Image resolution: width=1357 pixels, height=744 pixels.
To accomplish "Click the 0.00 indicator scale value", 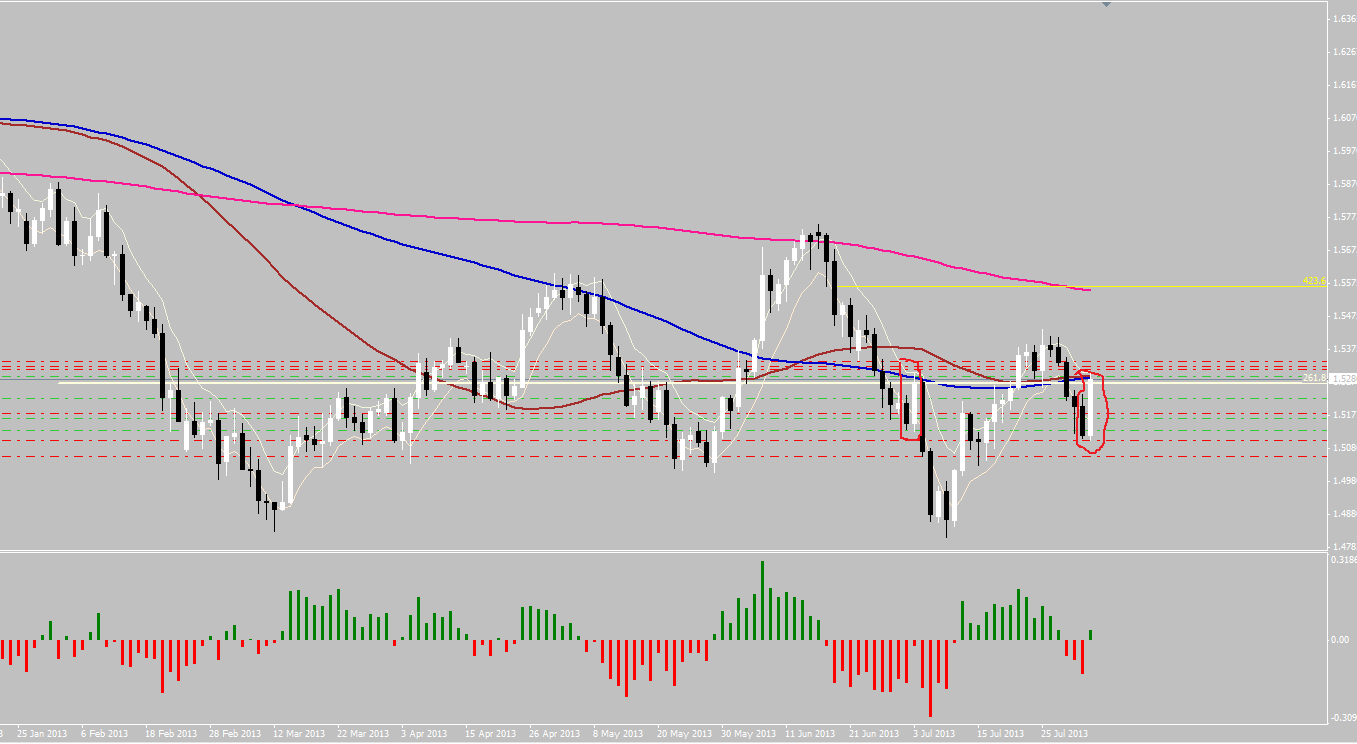I will coord(1342,639).
